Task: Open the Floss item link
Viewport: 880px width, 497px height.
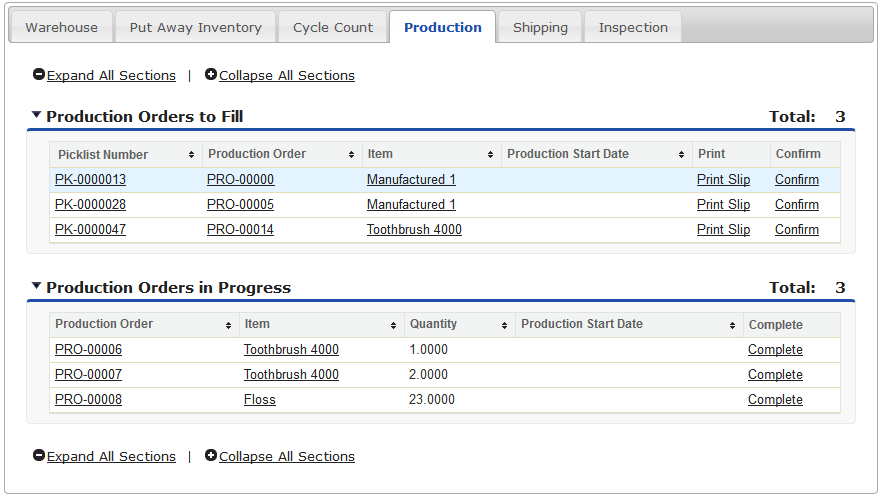Action: point(259,400)
